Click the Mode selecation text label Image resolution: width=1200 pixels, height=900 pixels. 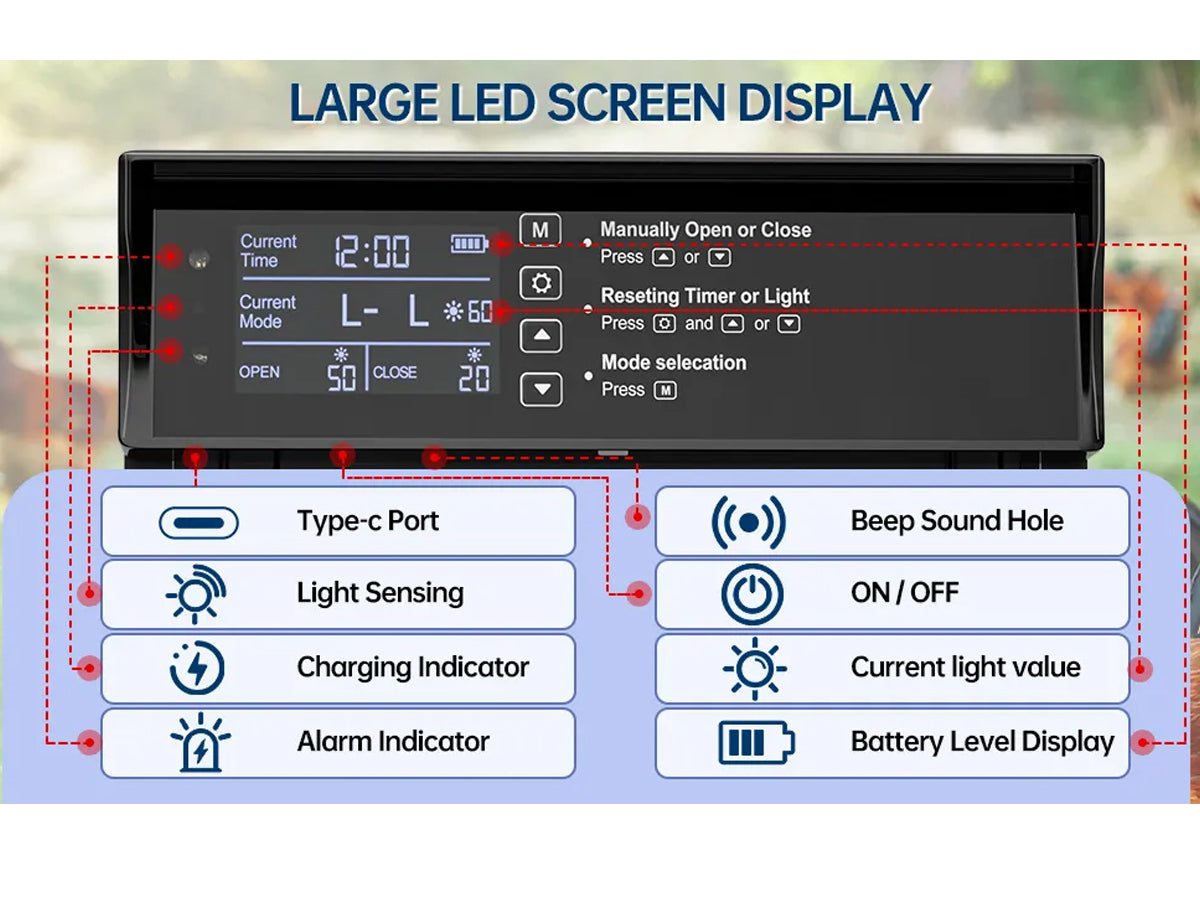673,363
